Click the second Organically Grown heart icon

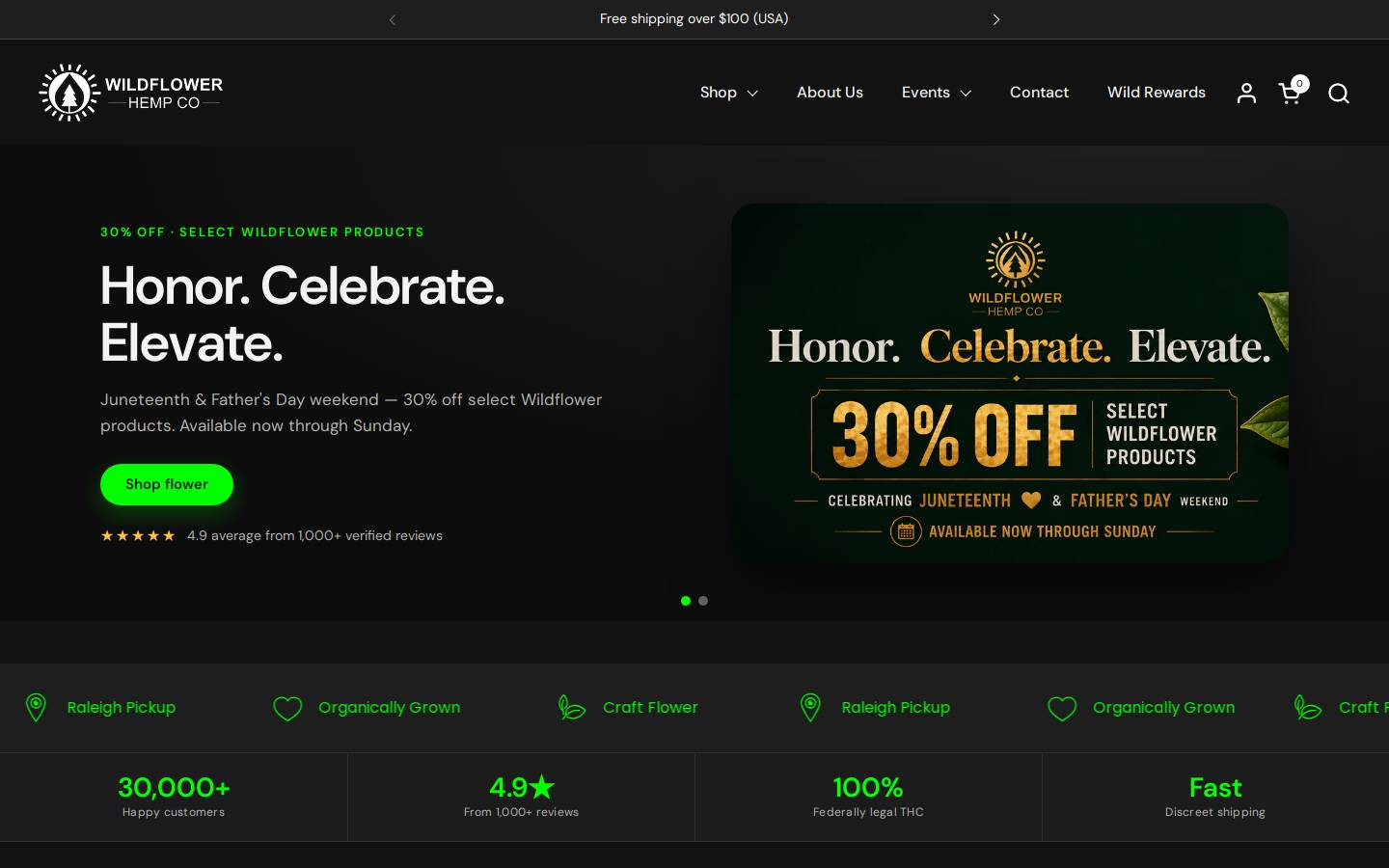(1062, 708)
